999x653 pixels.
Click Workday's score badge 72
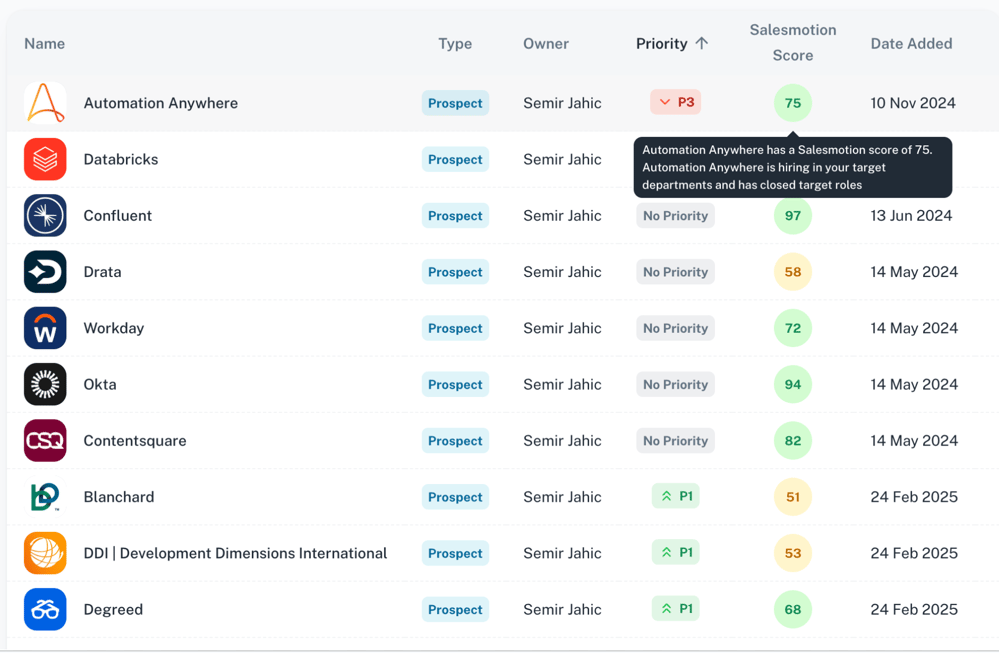click(x=793, y=328)
